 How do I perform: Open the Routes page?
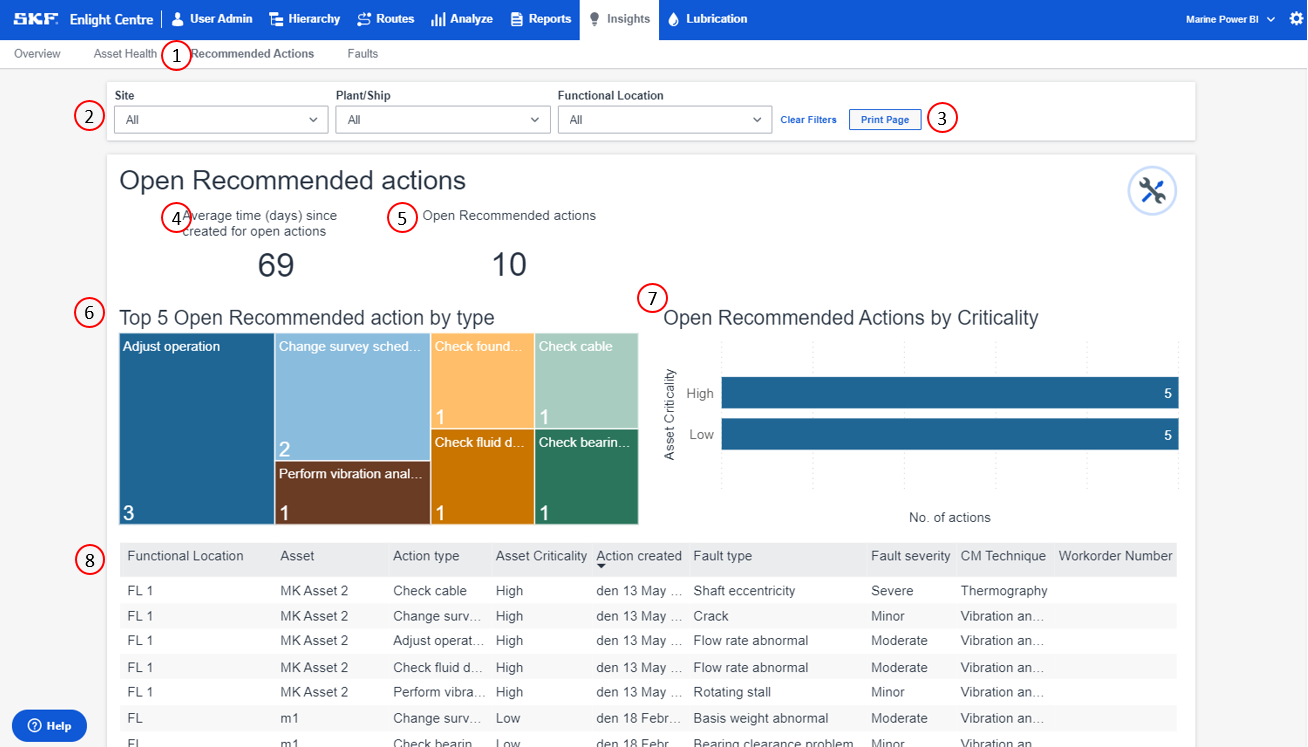coord(385,17)
